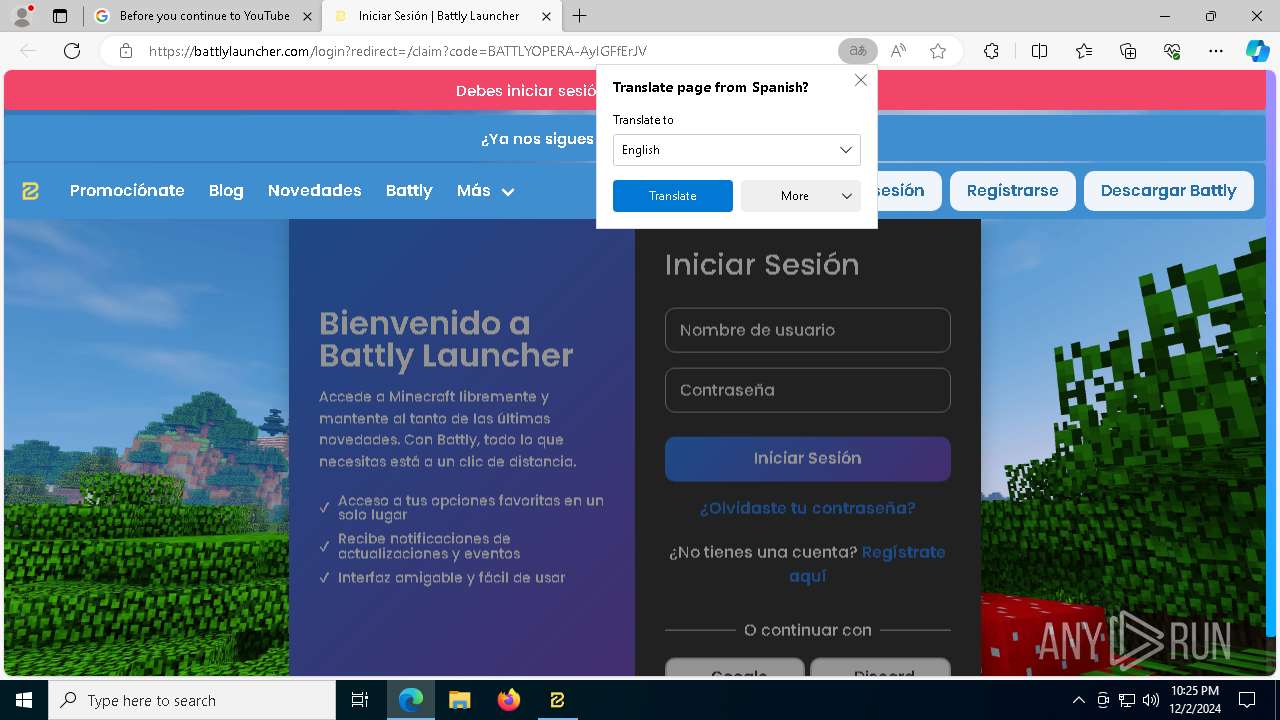Open Collections panel
1280x720 pixels.
1128,51
